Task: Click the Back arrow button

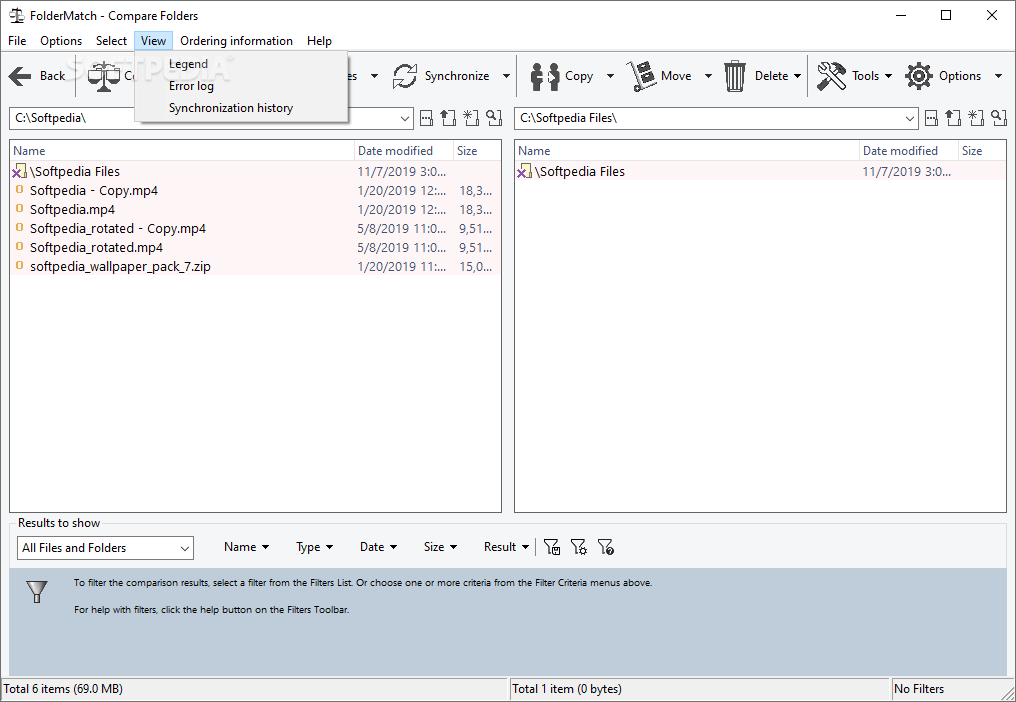Action: [x=37, y=76]
